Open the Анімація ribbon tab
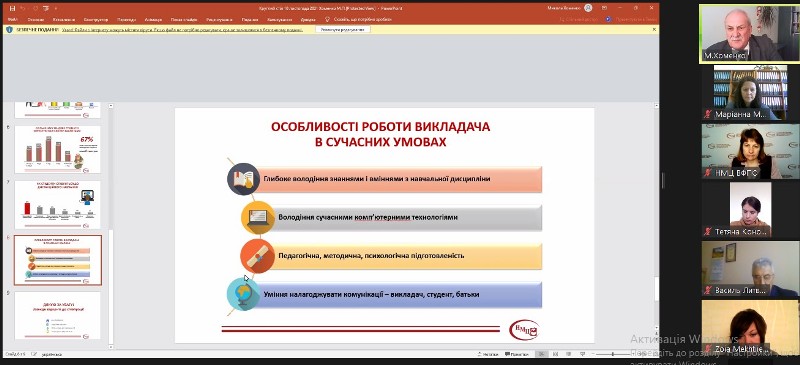 (153, 19)
